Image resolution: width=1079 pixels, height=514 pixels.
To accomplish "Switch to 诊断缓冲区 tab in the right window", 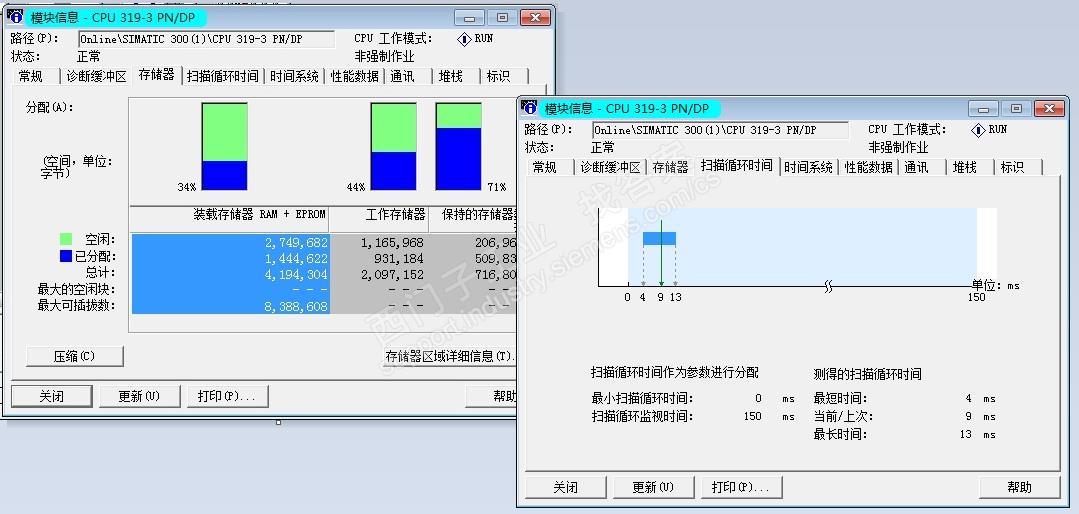I will pyautogui.click(x=610, y=167).
